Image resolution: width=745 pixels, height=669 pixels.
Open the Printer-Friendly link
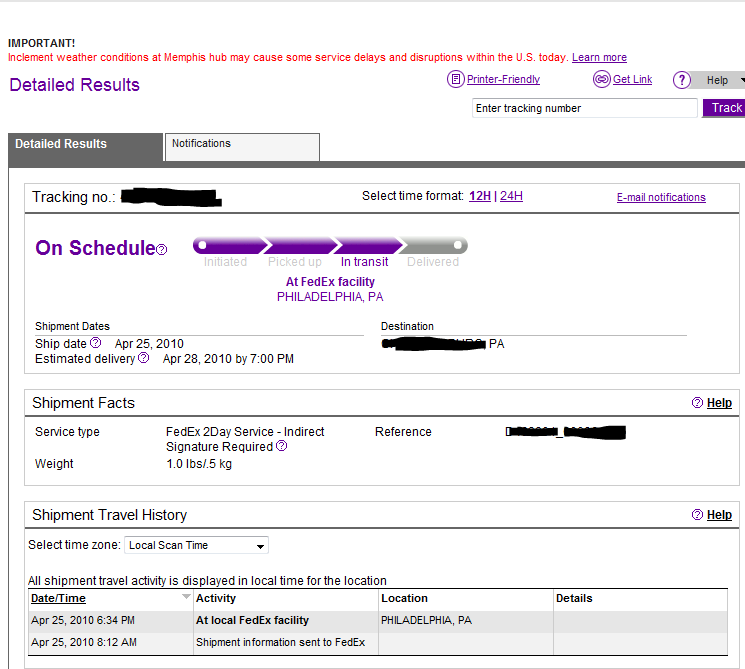pyautogui.click(x=503, y=79)
